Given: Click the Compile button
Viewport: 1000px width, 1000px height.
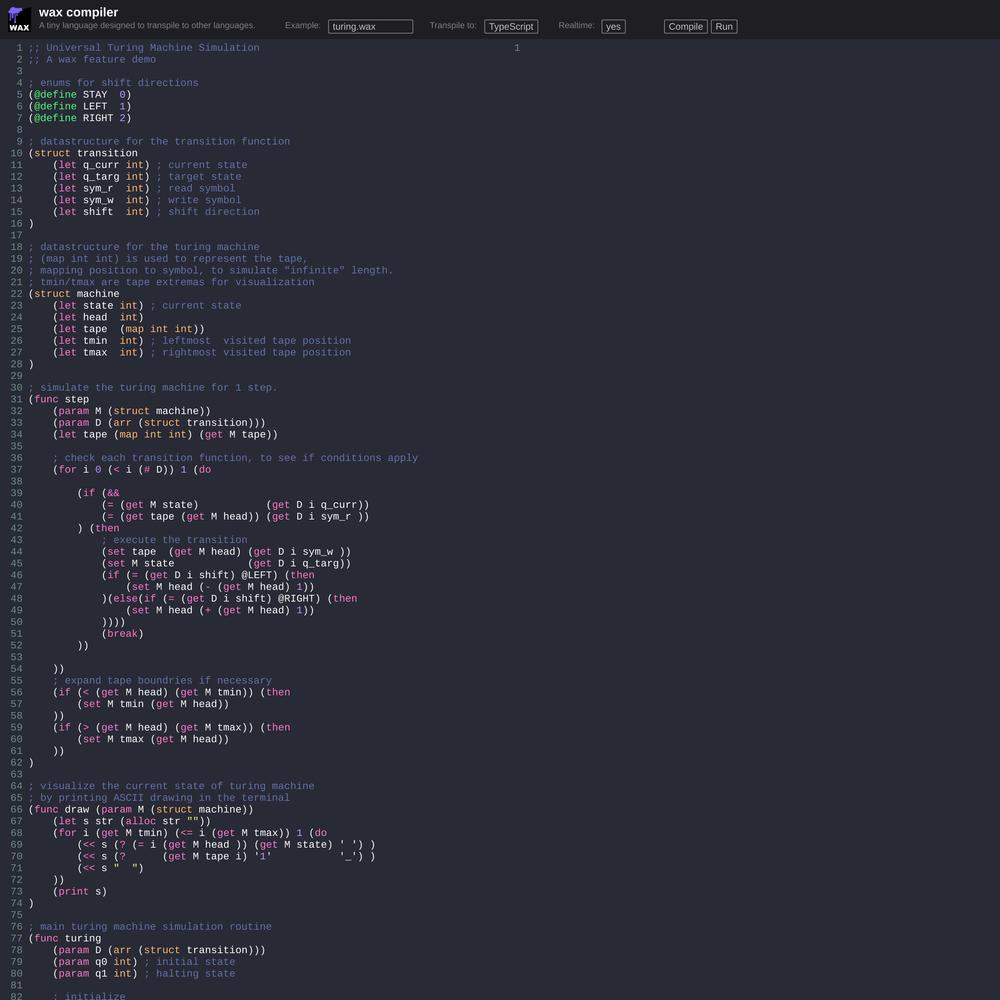Looking at the screenshot, I should [x=686, y=26].
